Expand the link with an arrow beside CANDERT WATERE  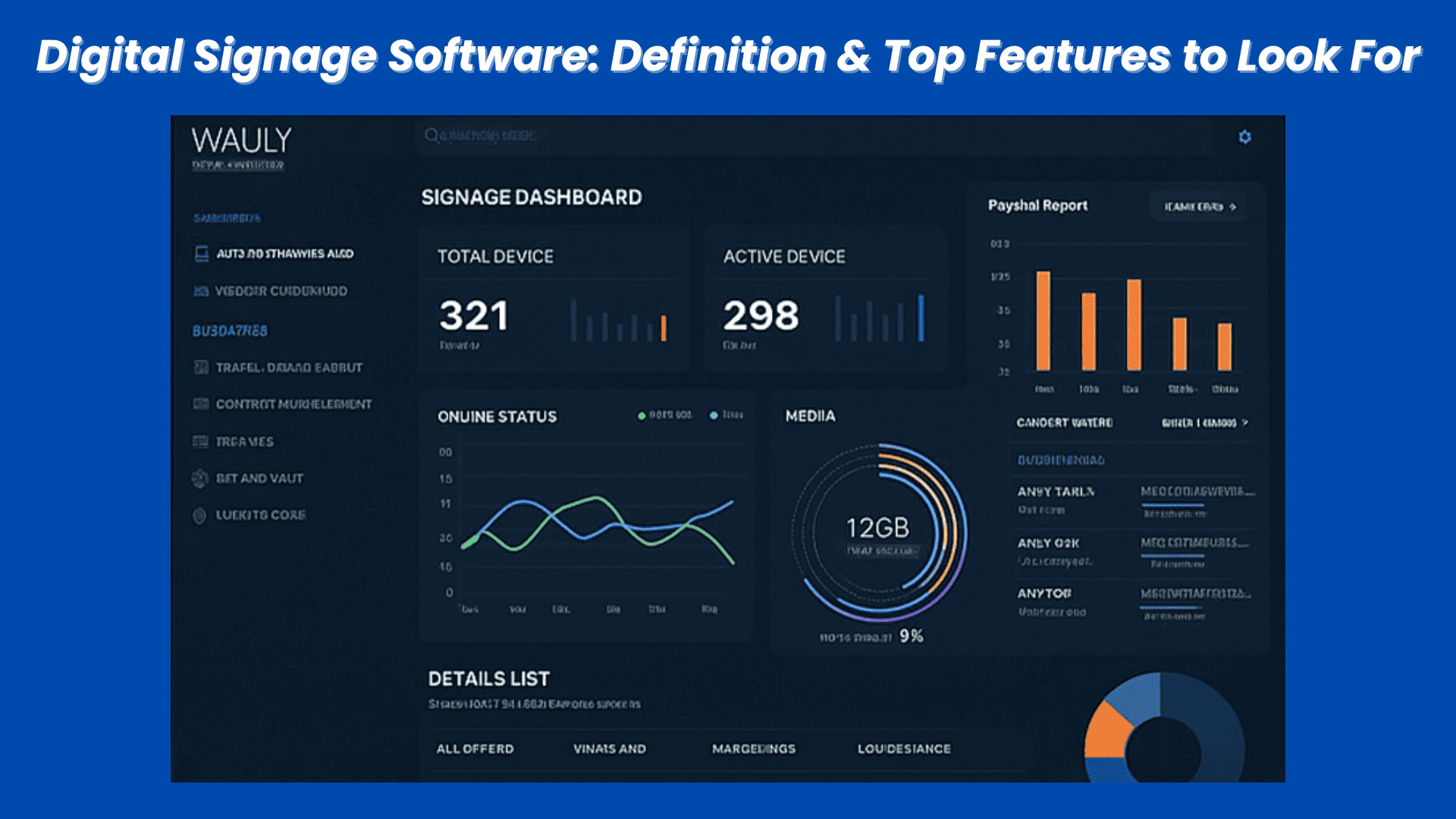click(x=1203, y=422)
